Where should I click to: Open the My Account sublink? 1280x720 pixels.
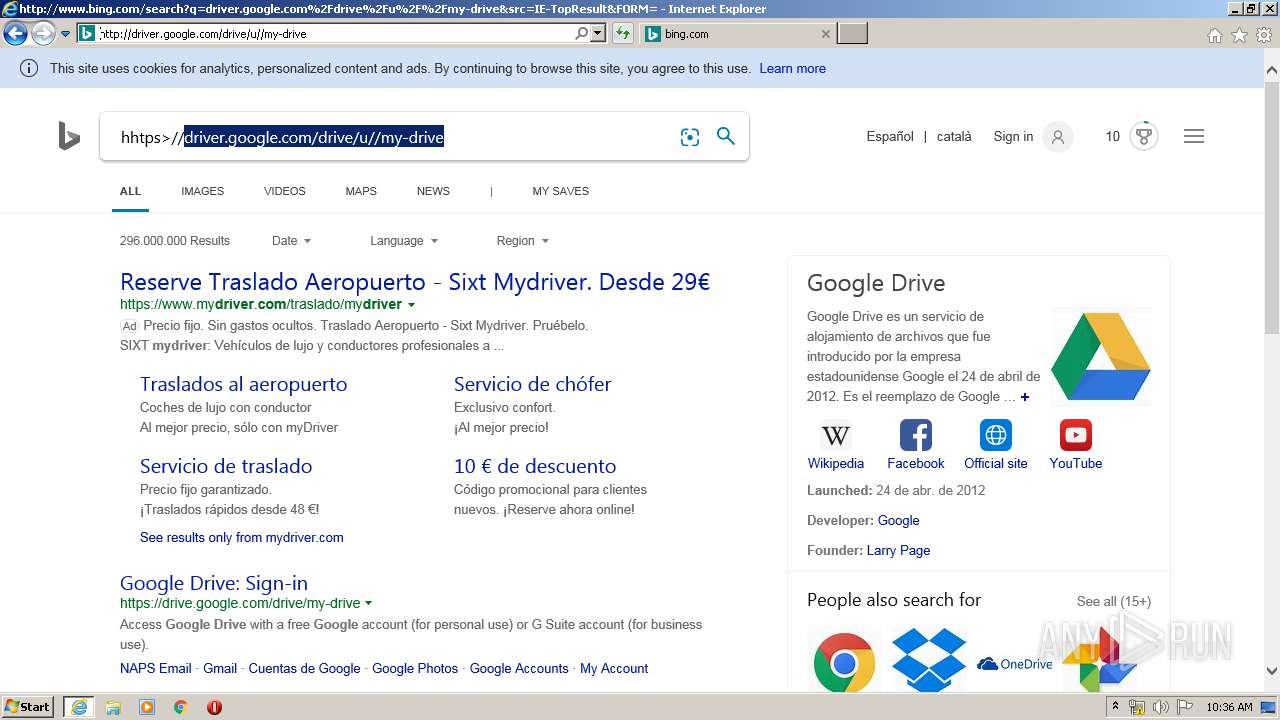point(614,668)
